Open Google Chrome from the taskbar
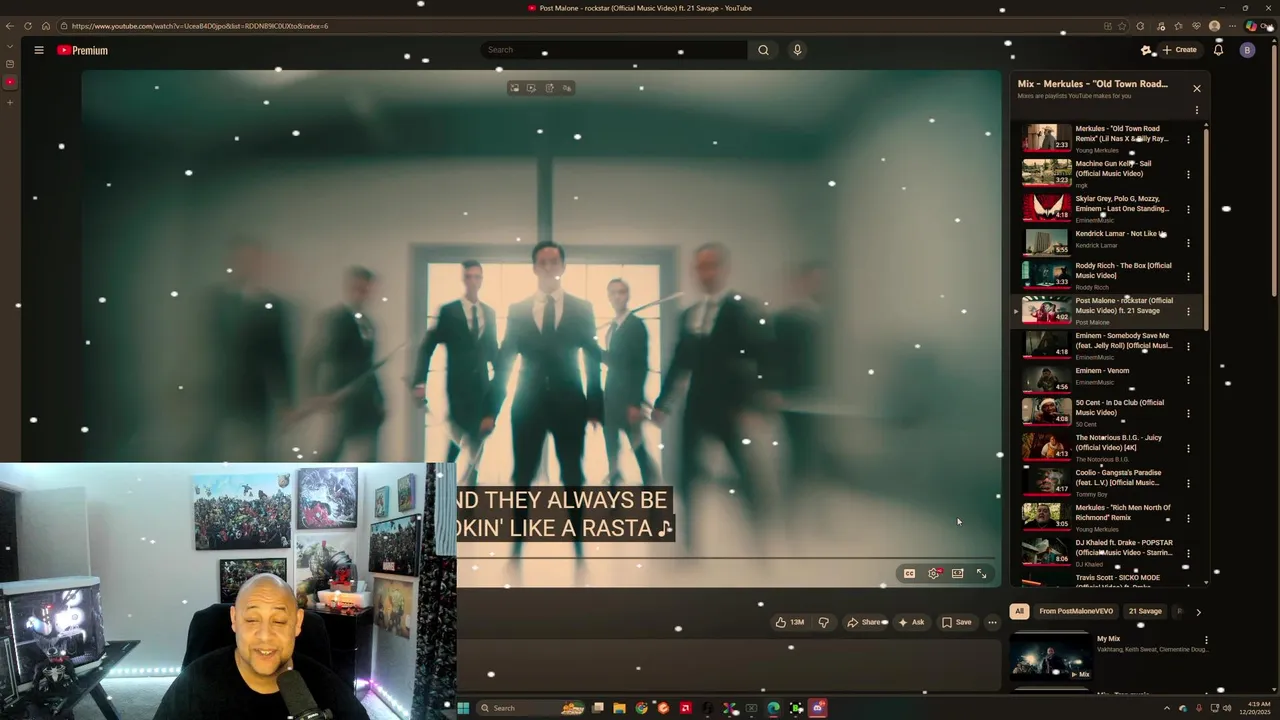 click(641, 708)
